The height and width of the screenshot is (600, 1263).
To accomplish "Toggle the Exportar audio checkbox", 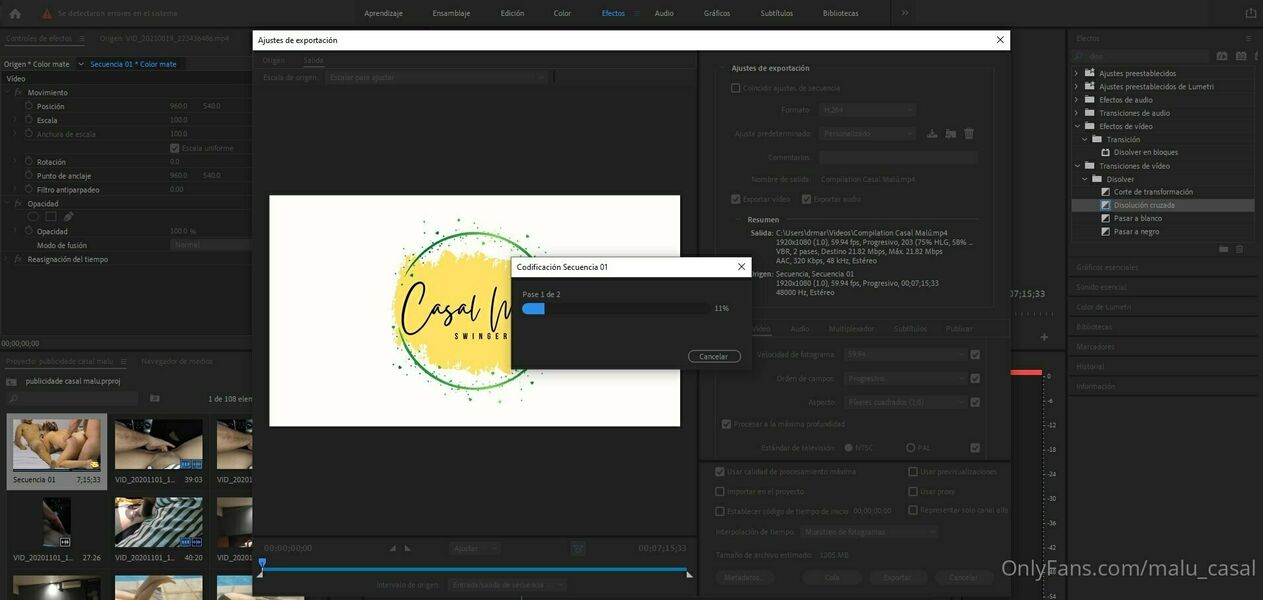I will point(807,199).
